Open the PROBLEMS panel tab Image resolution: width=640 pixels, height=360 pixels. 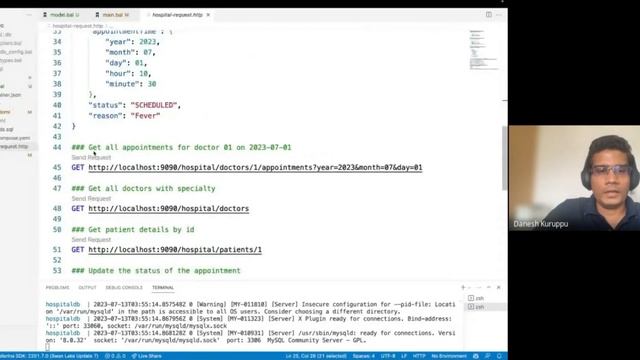pos(58,287)
